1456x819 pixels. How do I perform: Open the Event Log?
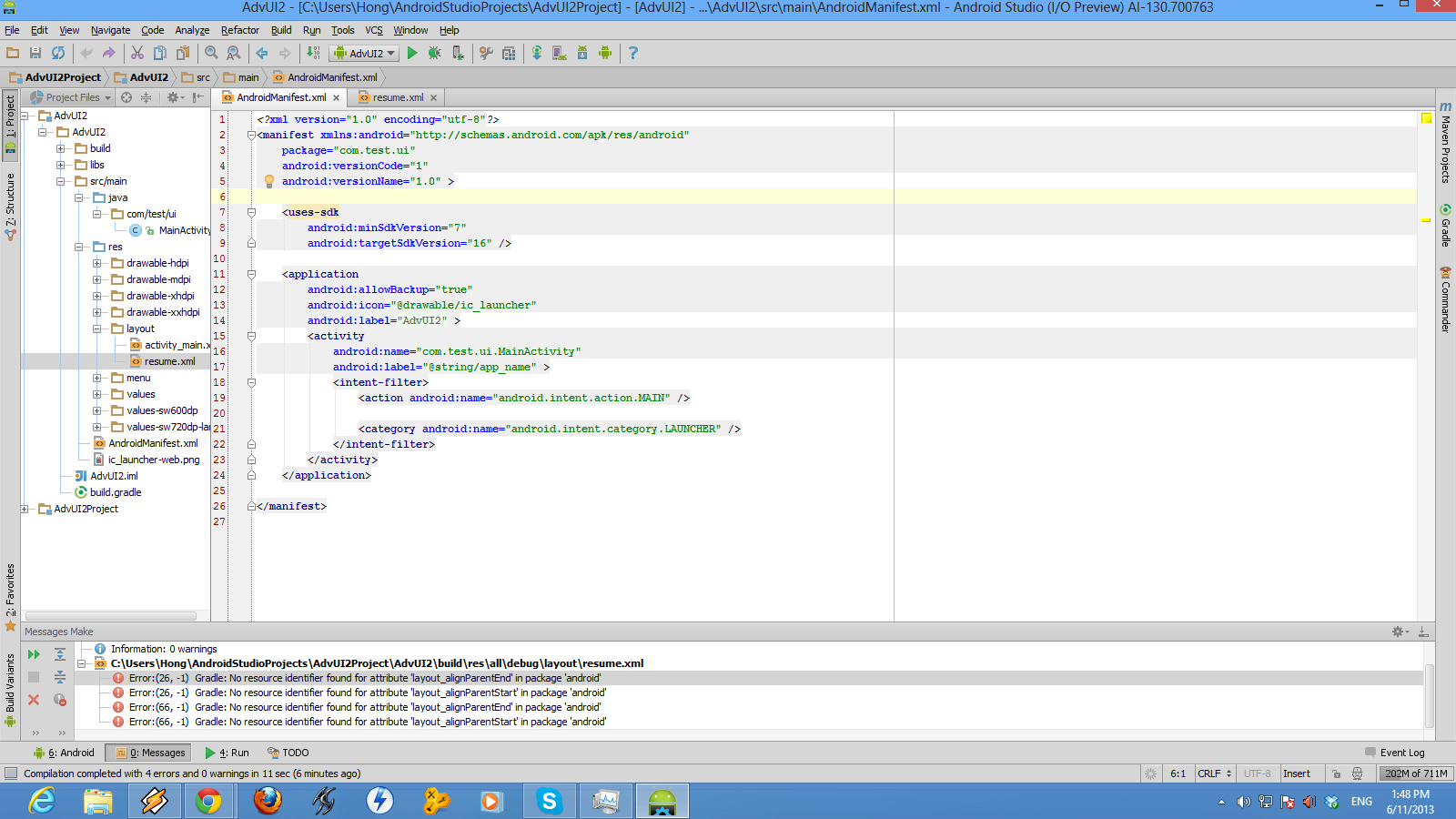pos(1395,753)
